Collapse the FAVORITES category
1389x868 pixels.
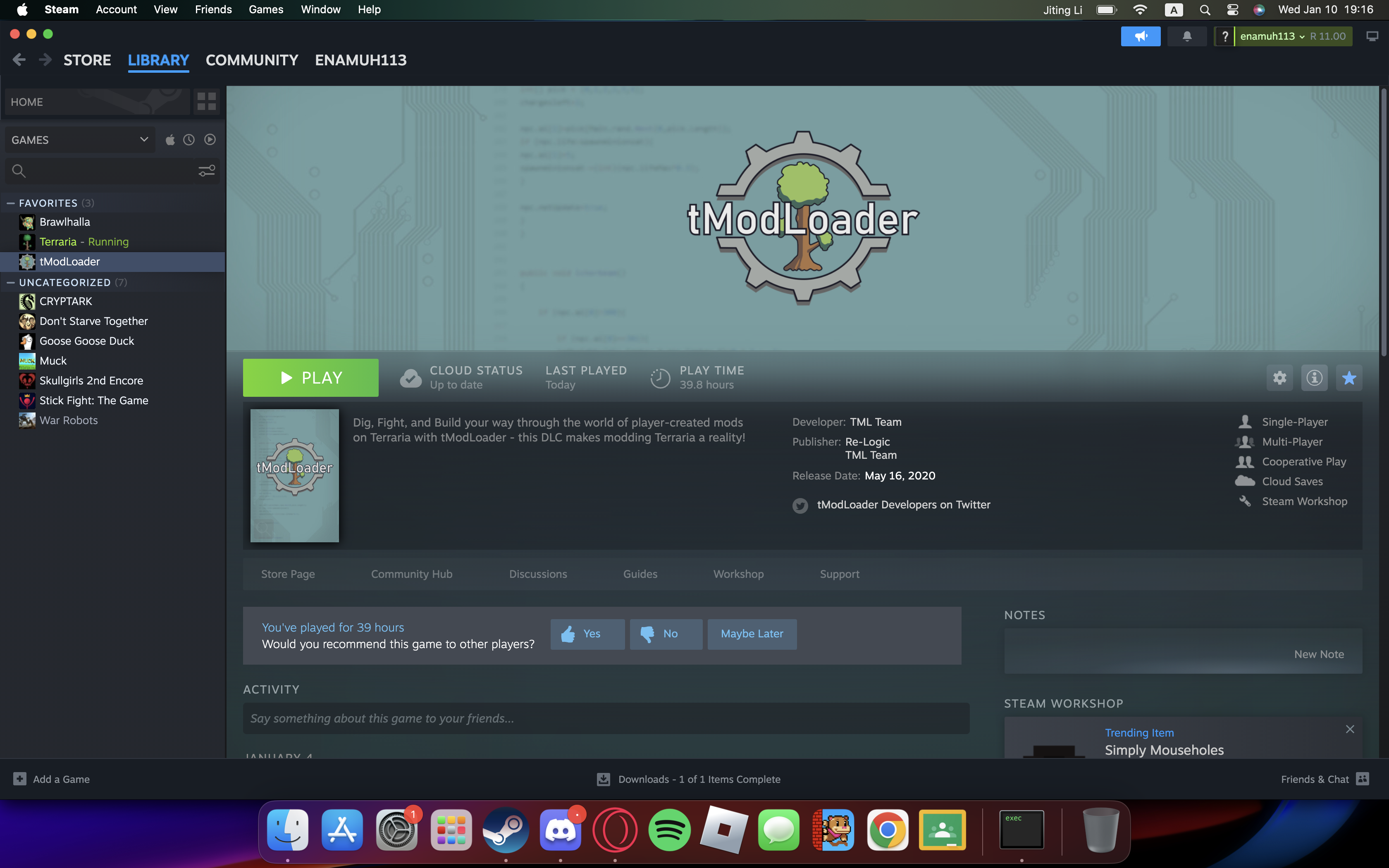pos(10,203)
